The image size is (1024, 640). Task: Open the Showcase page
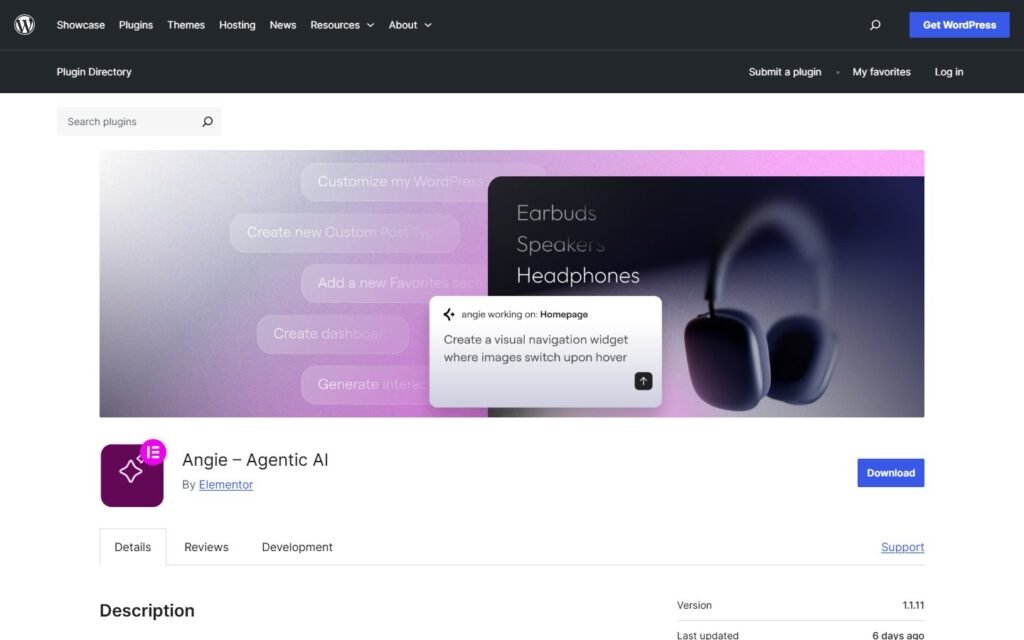click(x=80, y=25)
